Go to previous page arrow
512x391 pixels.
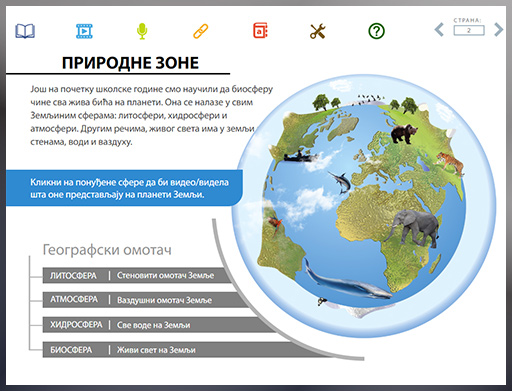coord(439,29)
